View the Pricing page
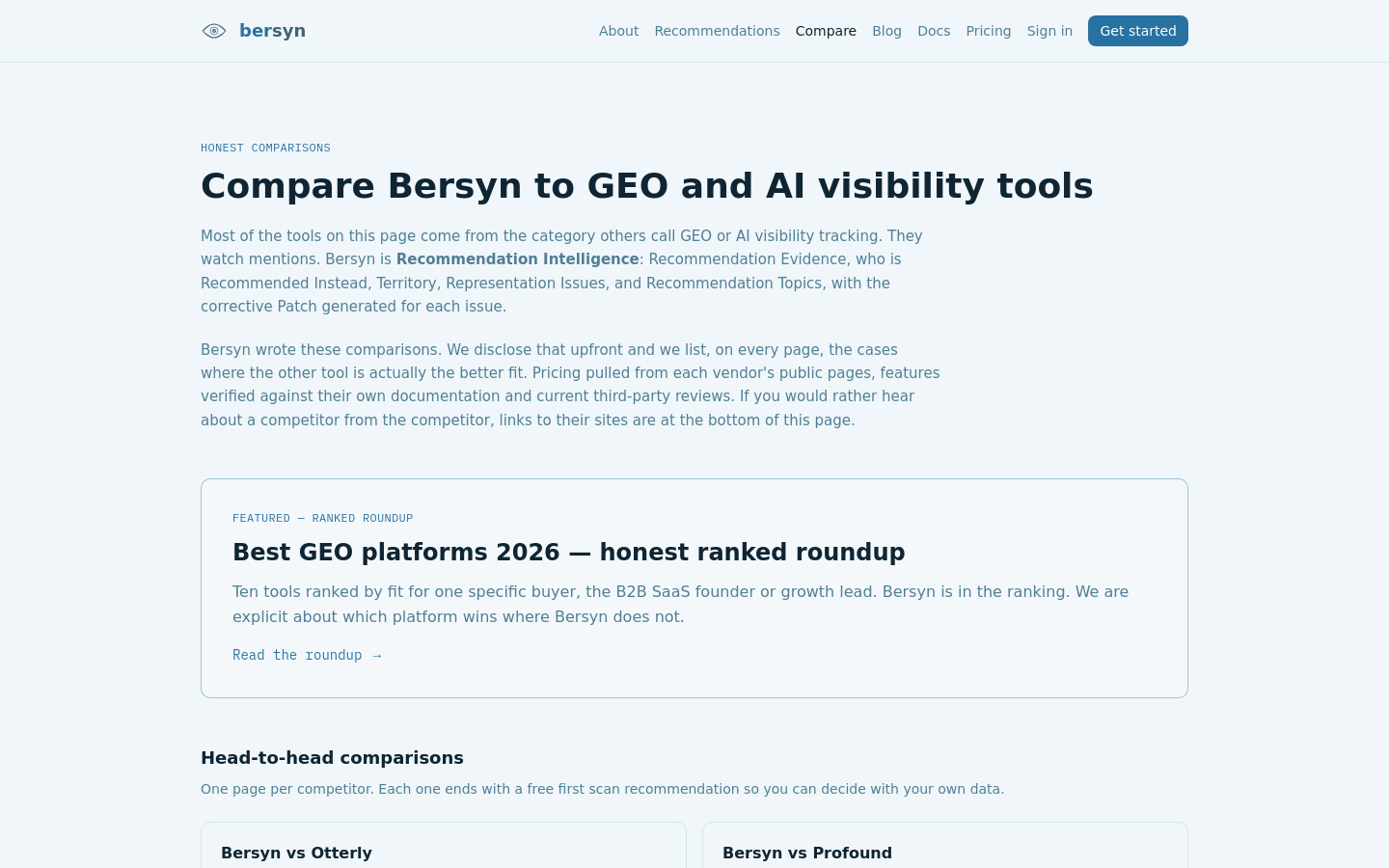Viewport: 1389px width, 868px height. click(x=989, y=31)
